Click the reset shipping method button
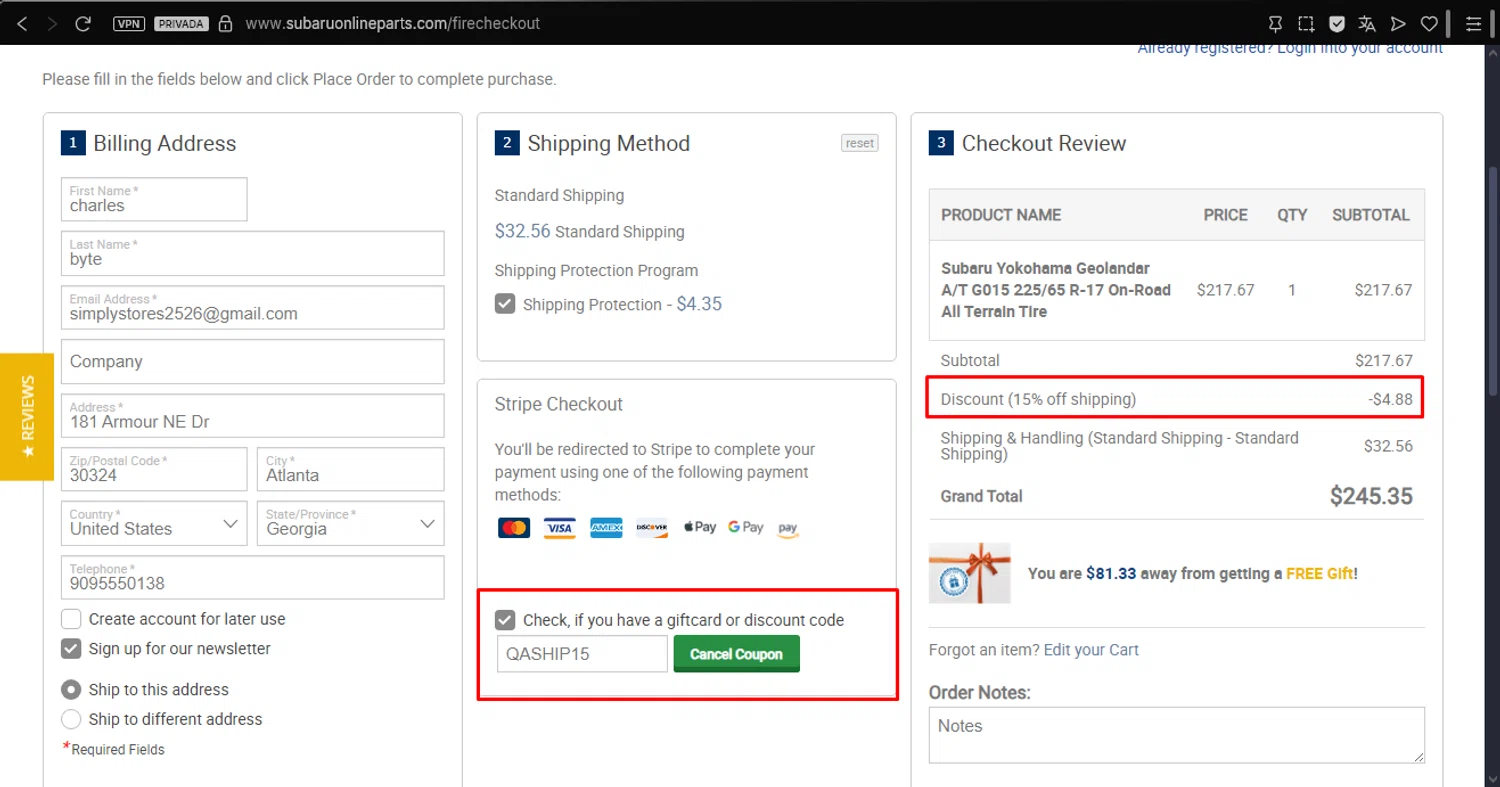1500x787 pixels. (860, 143)
